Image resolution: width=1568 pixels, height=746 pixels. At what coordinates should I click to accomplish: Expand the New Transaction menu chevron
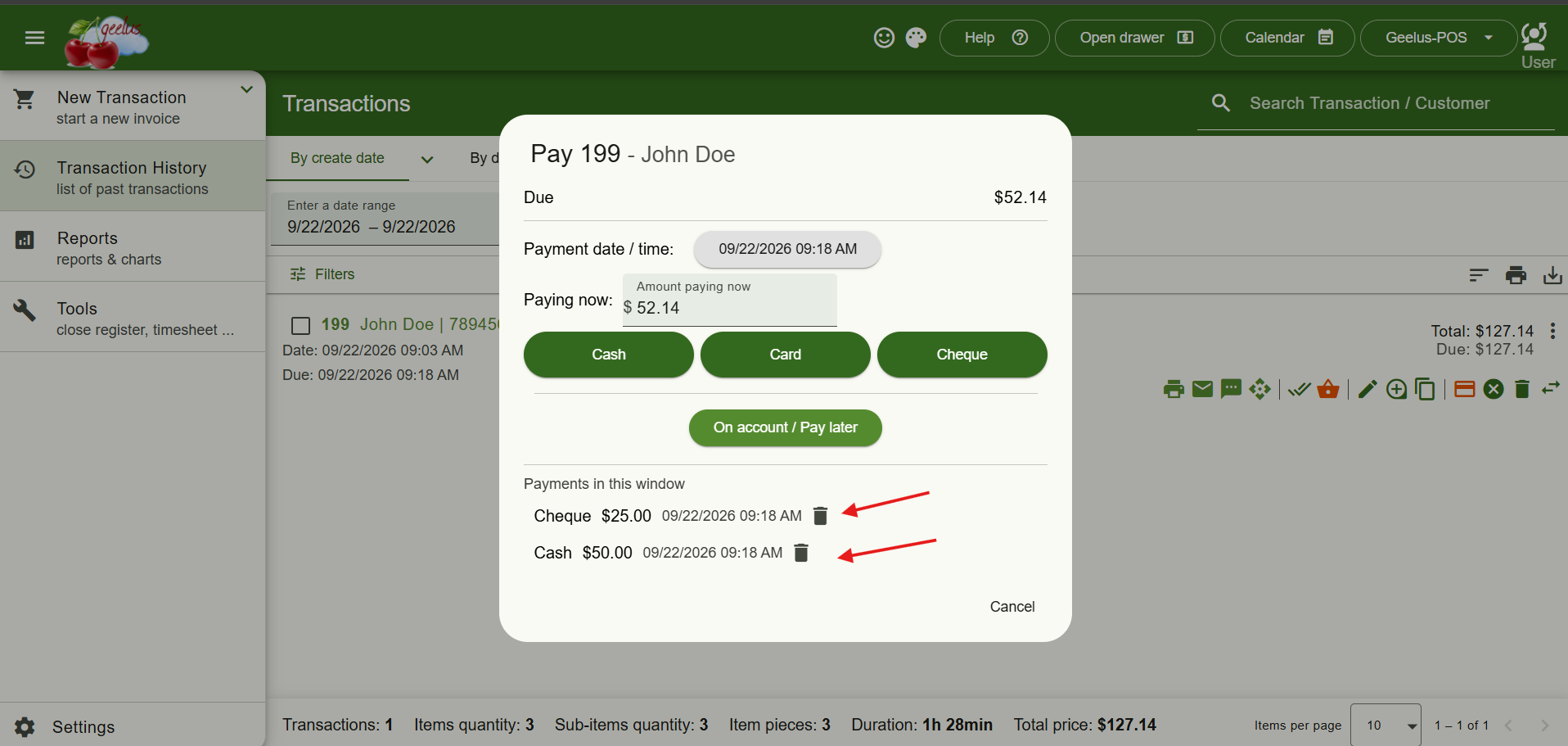246,89
